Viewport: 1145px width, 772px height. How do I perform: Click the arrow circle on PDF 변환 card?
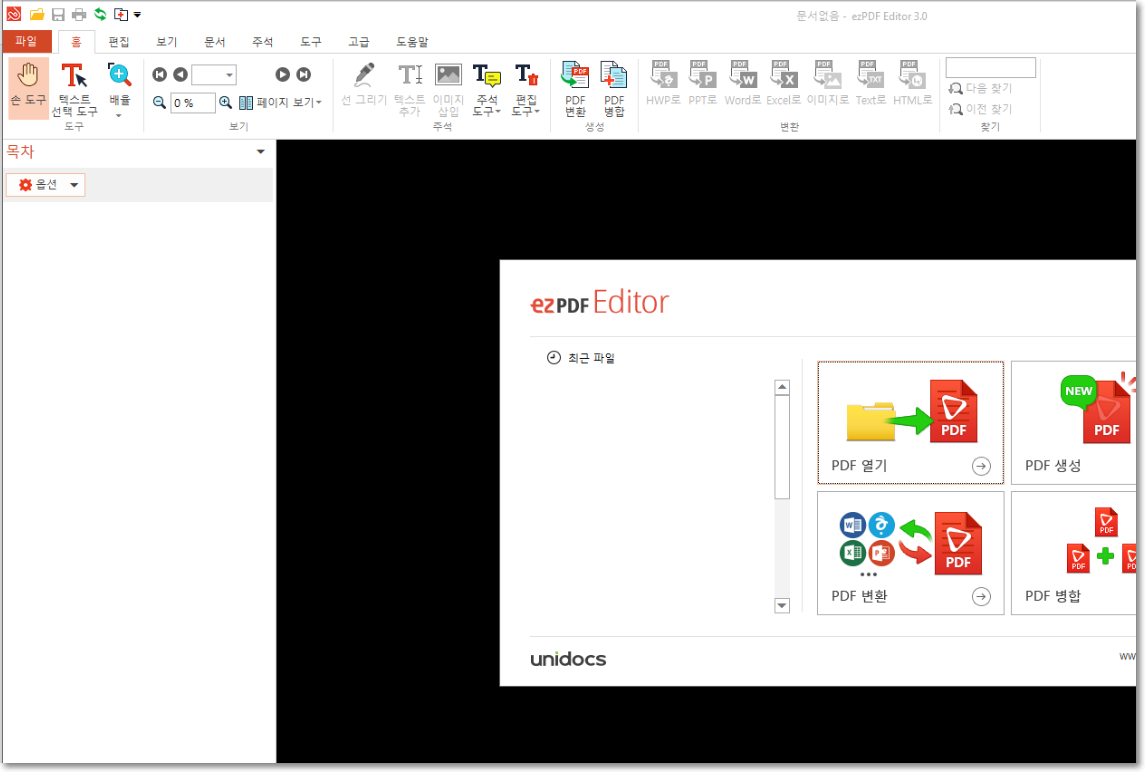[x=981, y=597]
